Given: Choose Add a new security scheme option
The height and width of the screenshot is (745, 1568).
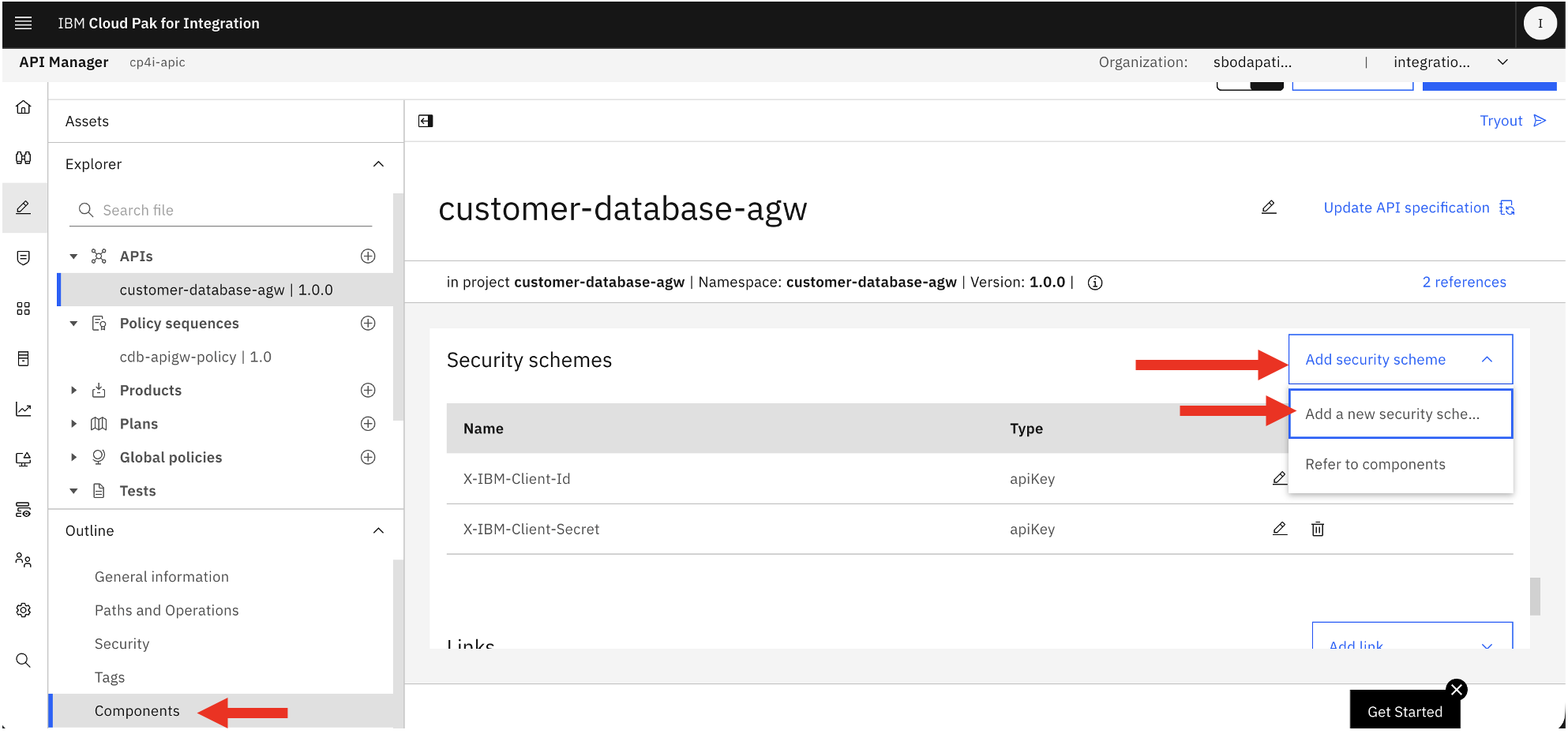Looking at the screenshot, I should (x=1401, y=414).
